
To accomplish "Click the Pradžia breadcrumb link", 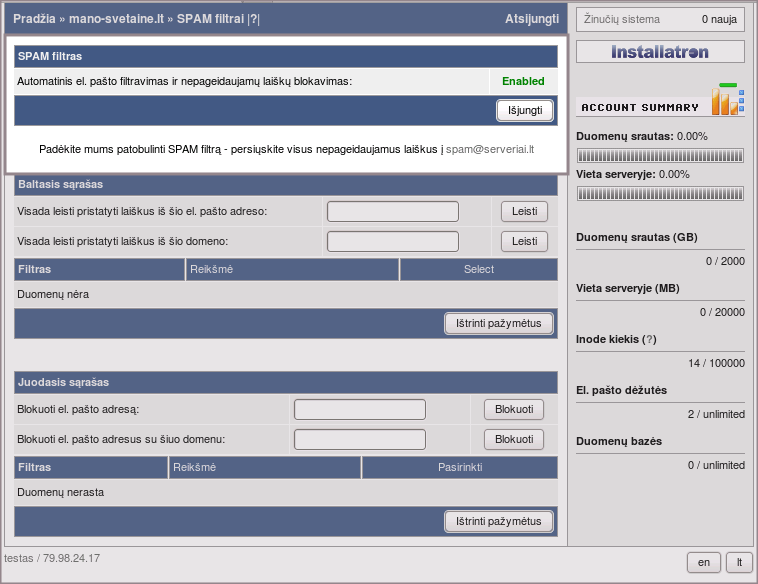I will click(x=35, y=19).
